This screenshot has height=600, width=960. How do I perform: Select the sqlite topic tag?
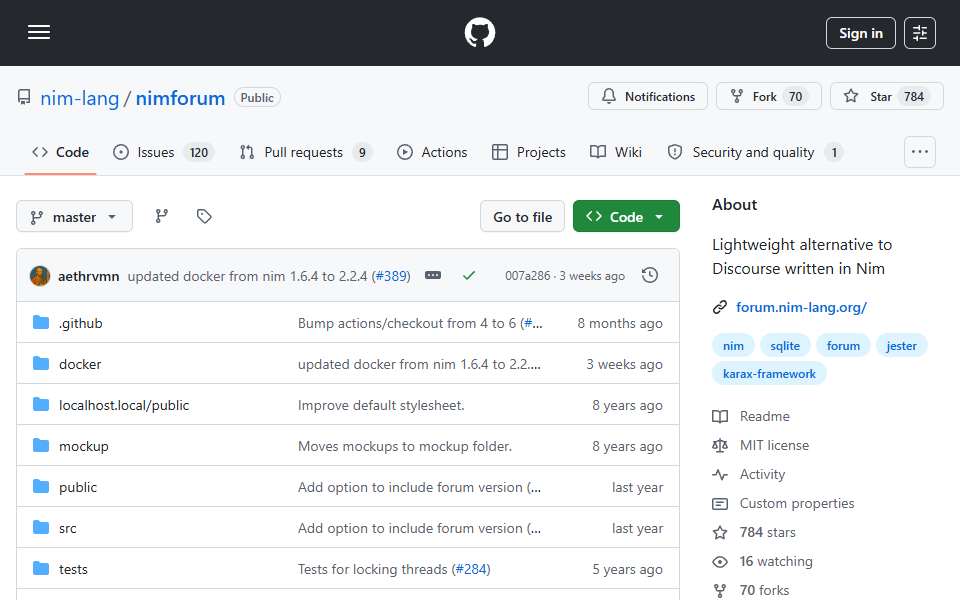point(785,346)
